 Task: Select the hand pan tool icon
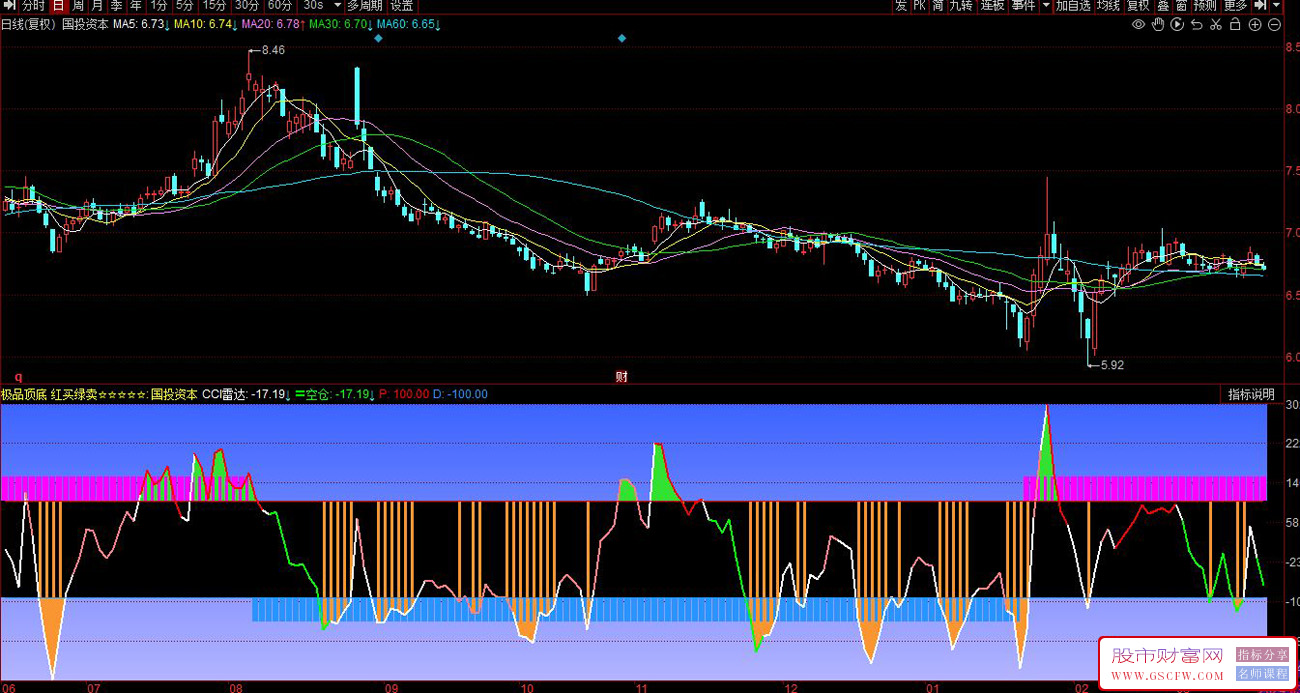pos(1158,24)
